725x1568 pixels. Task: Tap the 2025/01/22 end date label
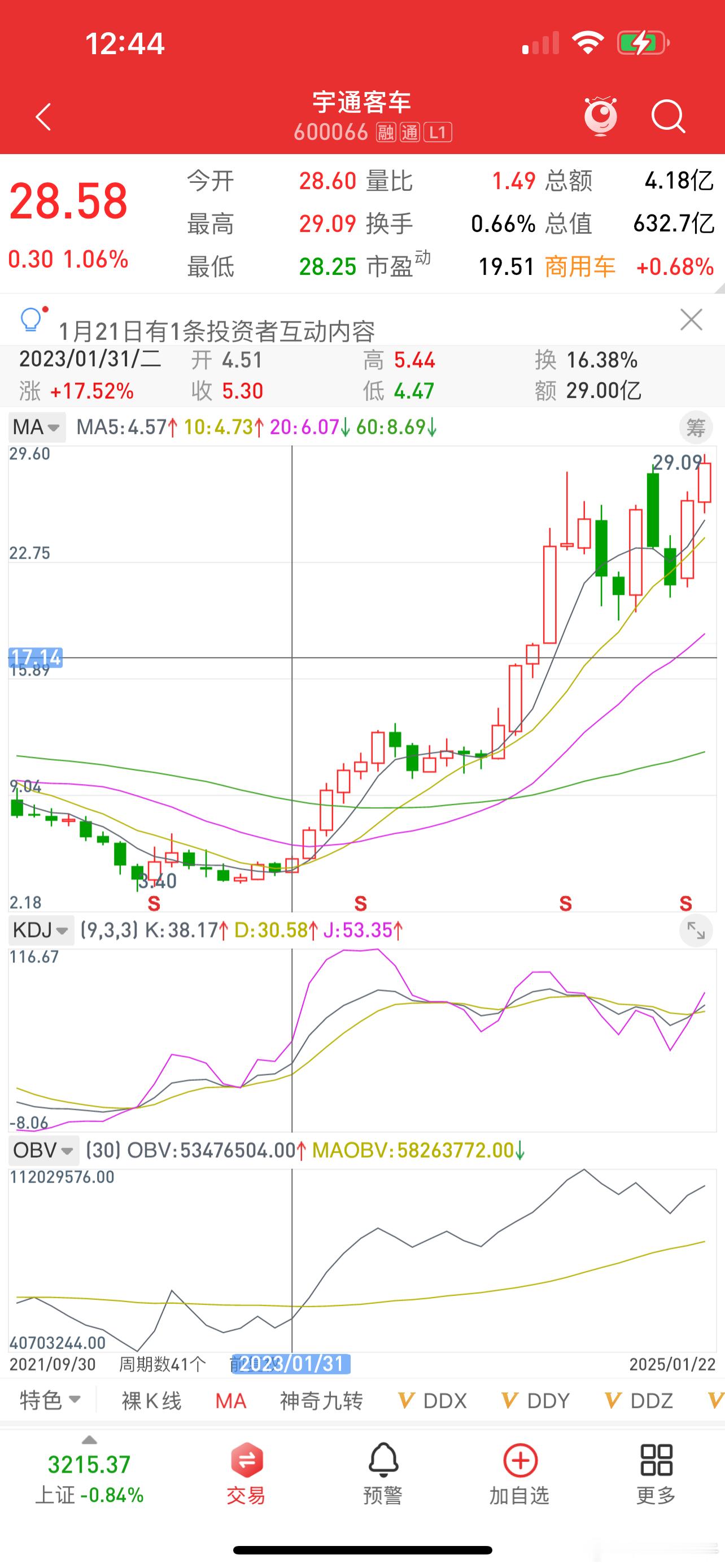point(672,1364)
